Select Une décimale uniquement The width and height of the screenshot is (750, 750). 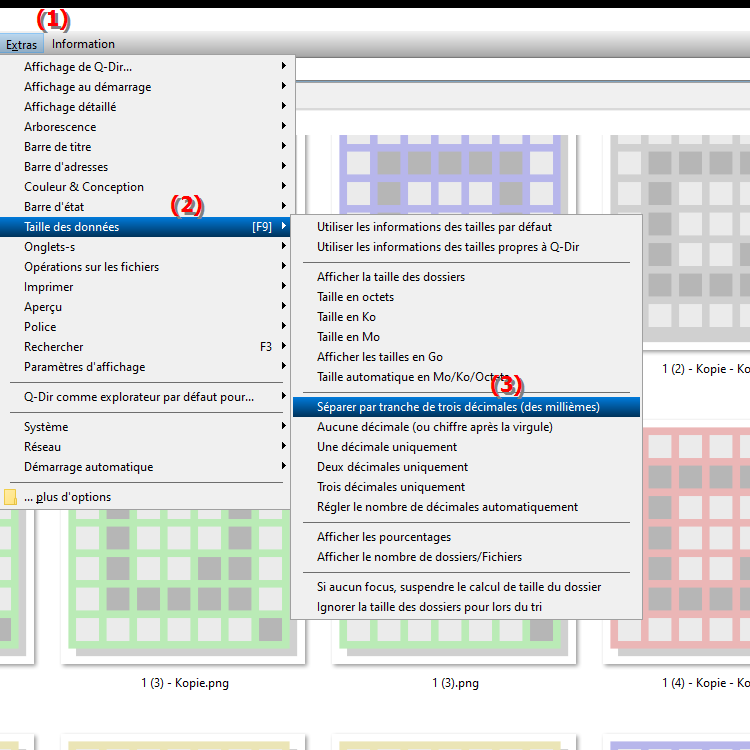tap(466, 447)
